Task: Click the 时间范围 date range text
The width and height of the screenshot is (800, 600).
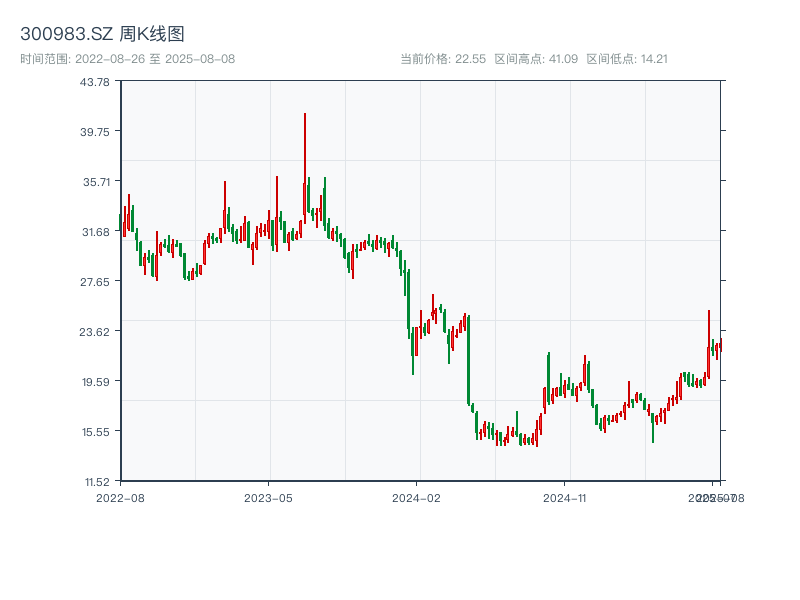Action: pos(127,59)
